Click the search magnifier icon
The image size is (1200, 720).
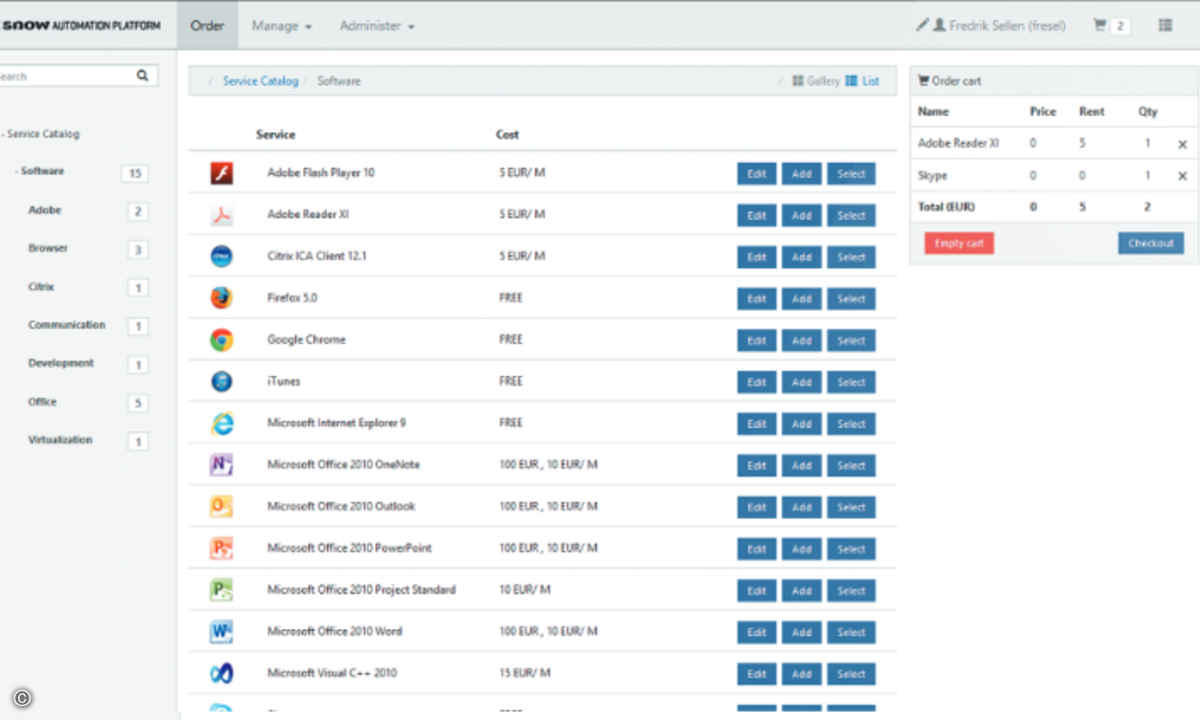[143, 75]
